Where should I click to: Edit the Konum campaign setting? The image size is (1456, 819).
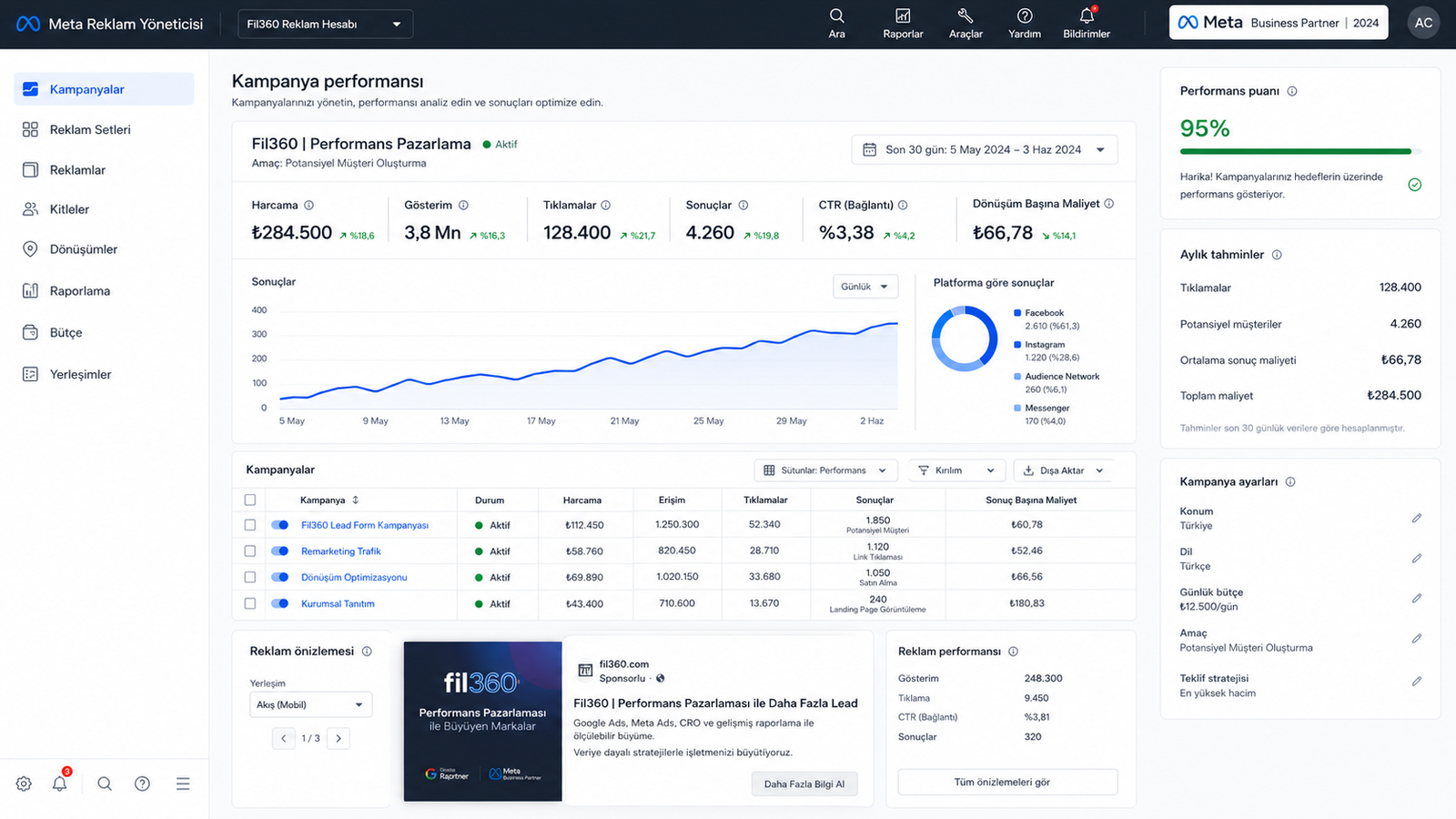[x=1417, y=518]
